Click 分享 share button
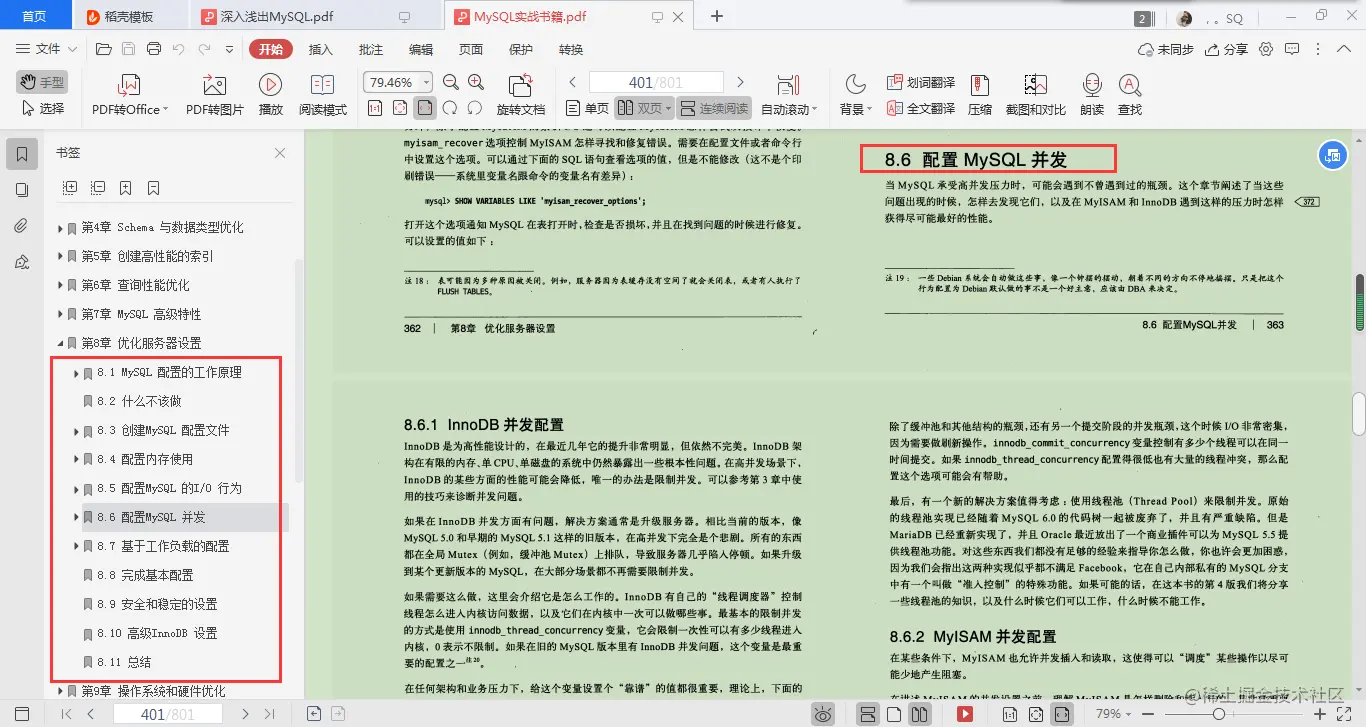1366x727 pixels. [1226, 49]
